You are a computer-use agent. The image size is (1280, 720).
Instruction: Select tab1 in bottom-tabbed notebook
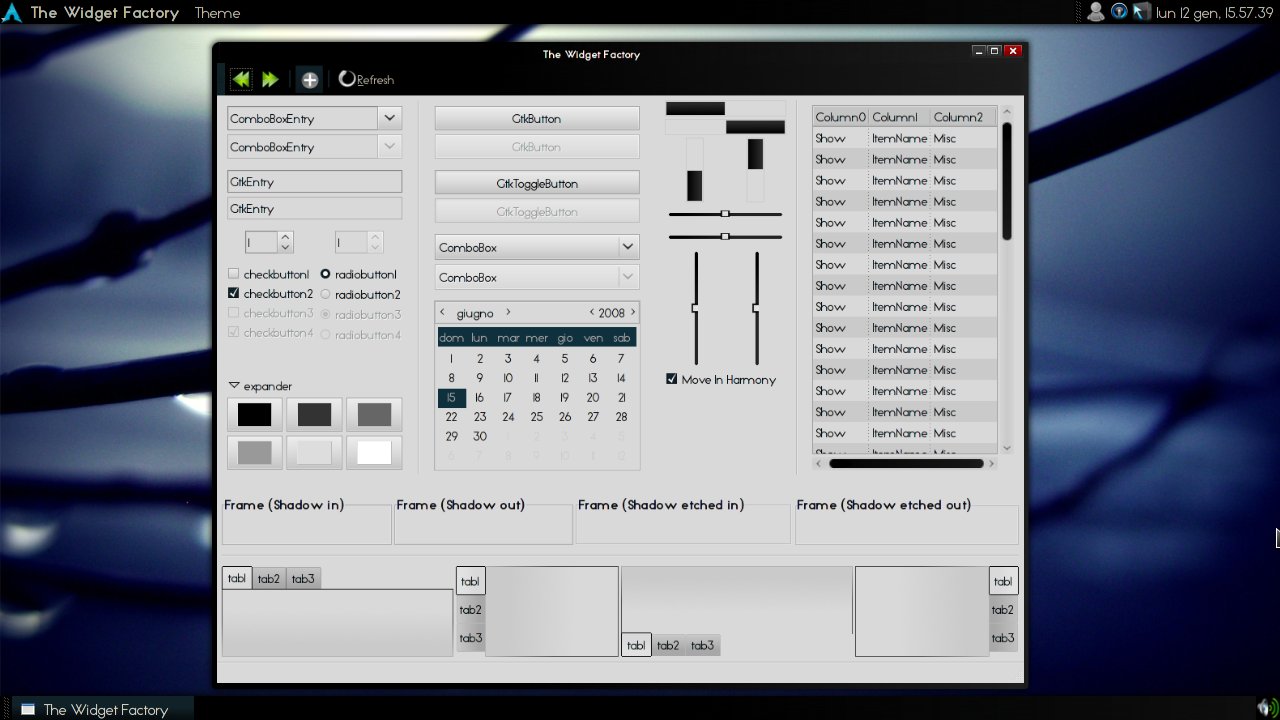click(636, 645)
